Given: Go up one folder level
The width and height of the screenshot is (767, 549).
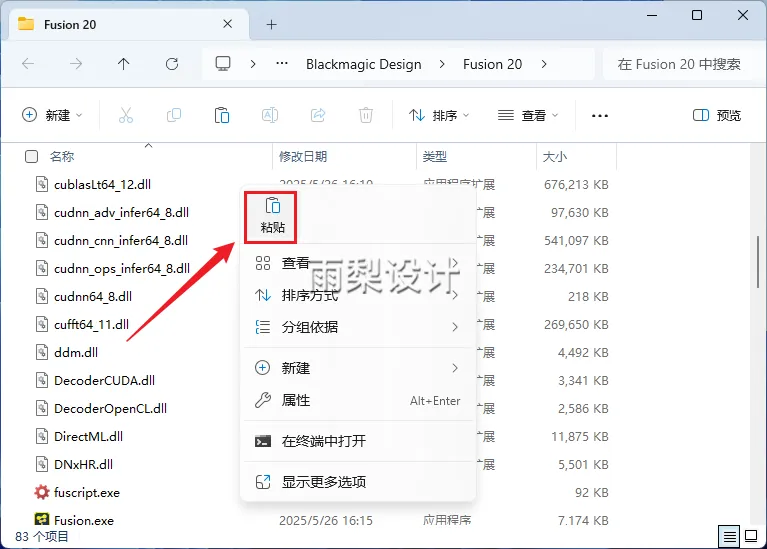Looking at the screenshot, I should (123, 64).
